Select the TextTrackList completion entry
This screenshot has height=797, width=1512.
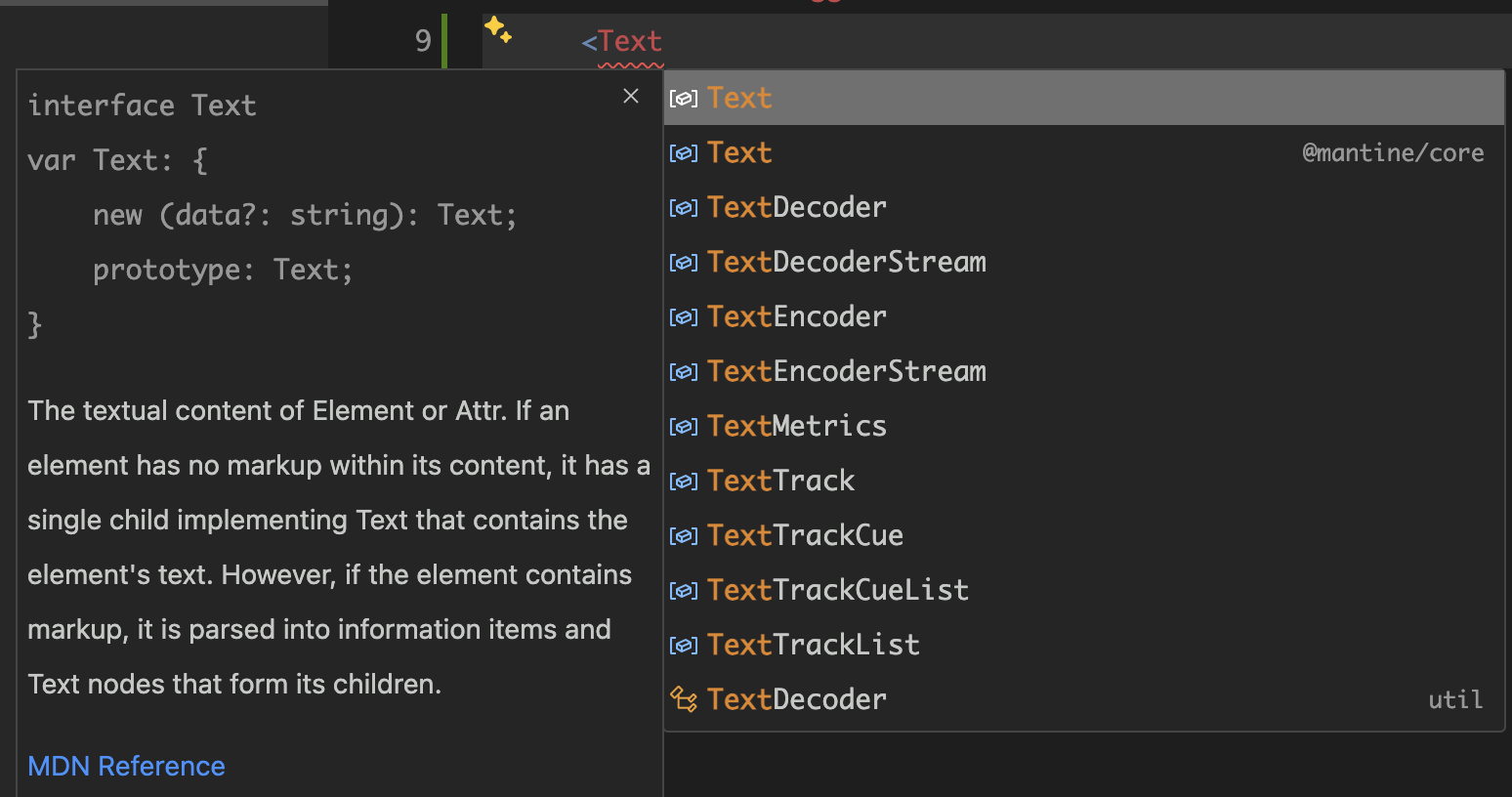814,645
